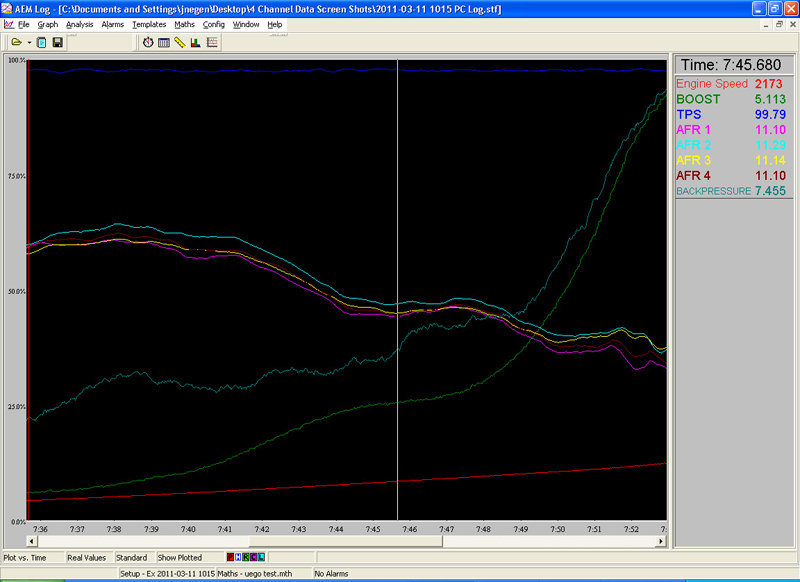Click the scrollbar left arrow below graph
800x582 pixels.
32,541
